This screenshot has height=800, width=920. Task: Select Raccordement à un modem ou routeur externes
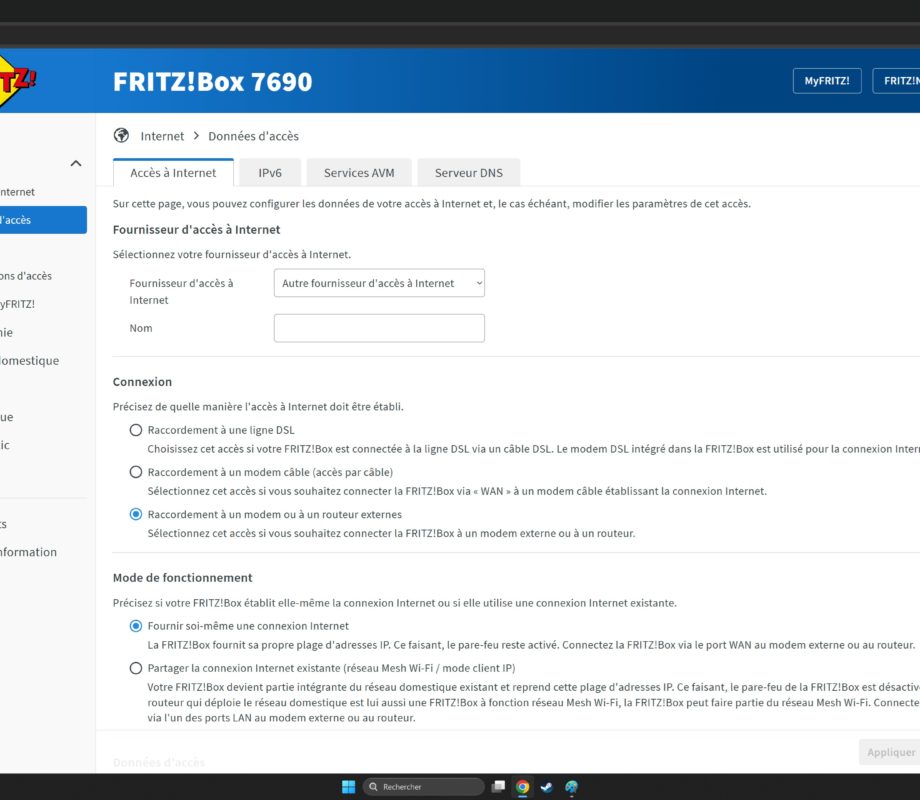click(x=136, y=515)
